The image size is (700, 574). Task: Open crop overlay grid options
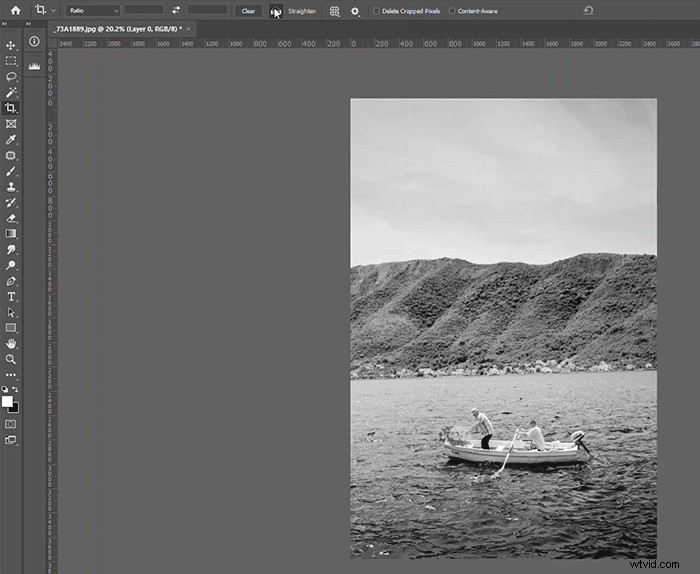click(x=334, y=11)
